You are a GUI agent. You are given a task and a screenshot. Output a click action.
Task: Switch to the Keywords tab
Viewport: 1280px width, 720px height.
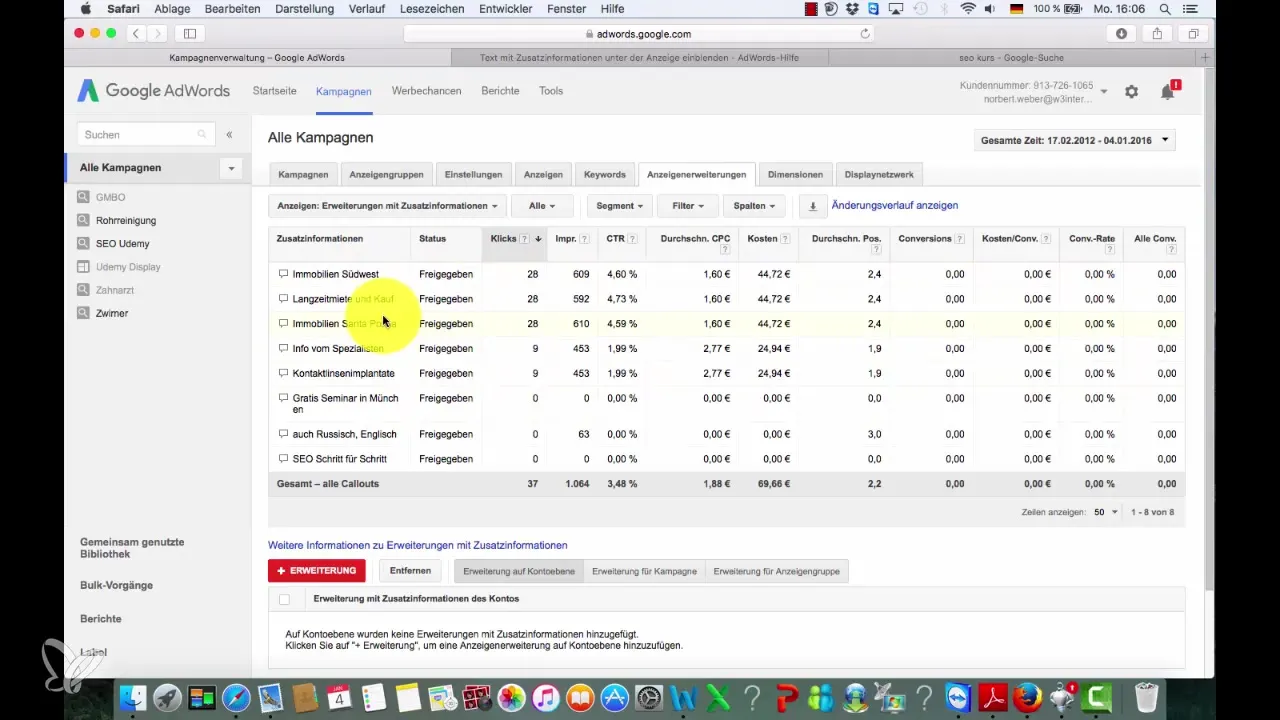point(605,174)
